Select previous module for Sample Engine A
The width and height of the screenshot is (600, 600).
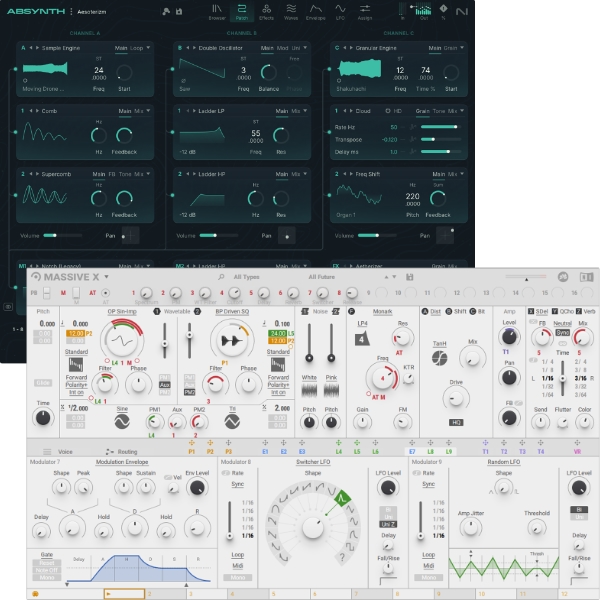coord(31,48)
